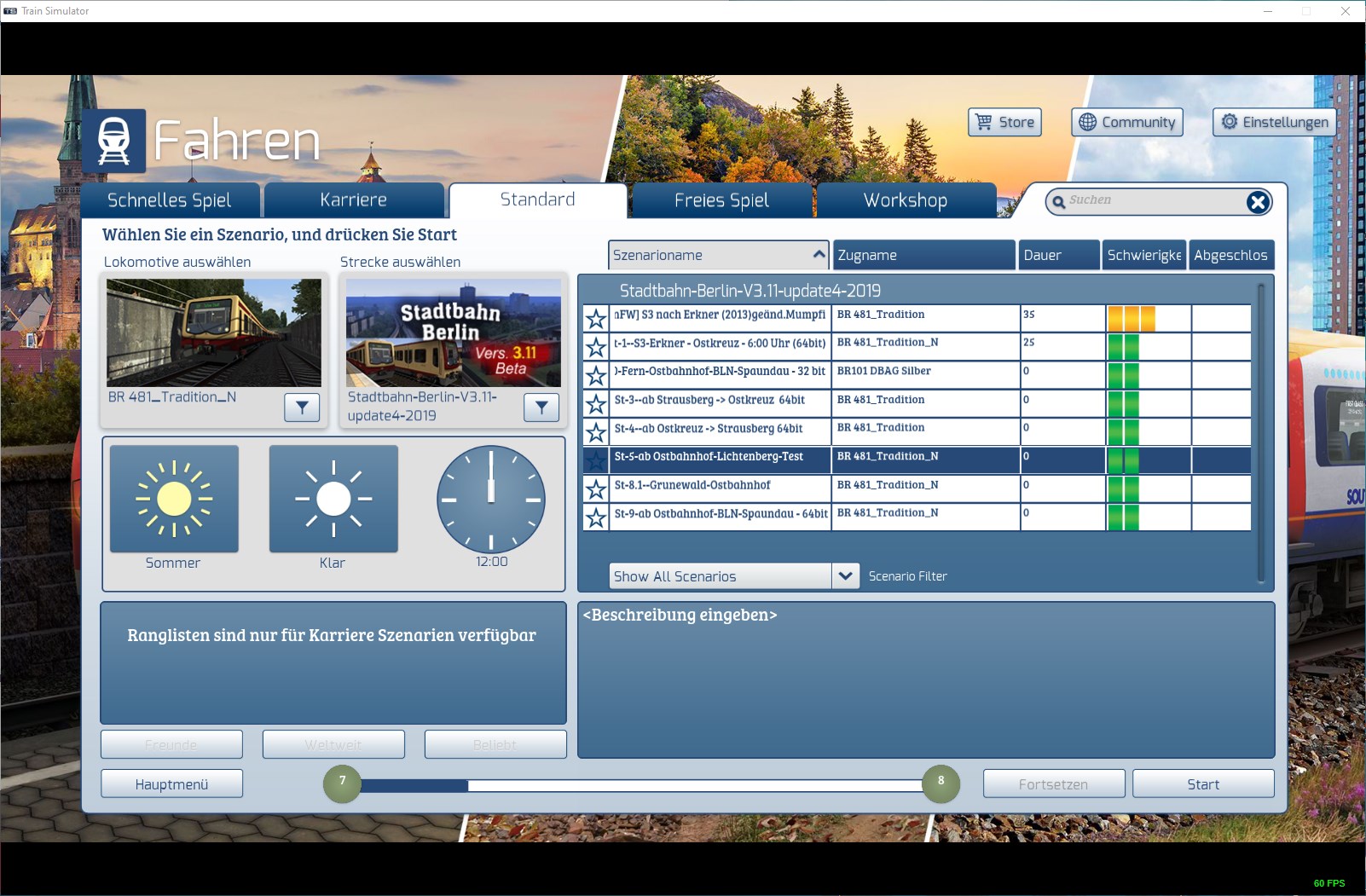
Task: Click the 12:00 clock time icon
Action: point(491,499)
